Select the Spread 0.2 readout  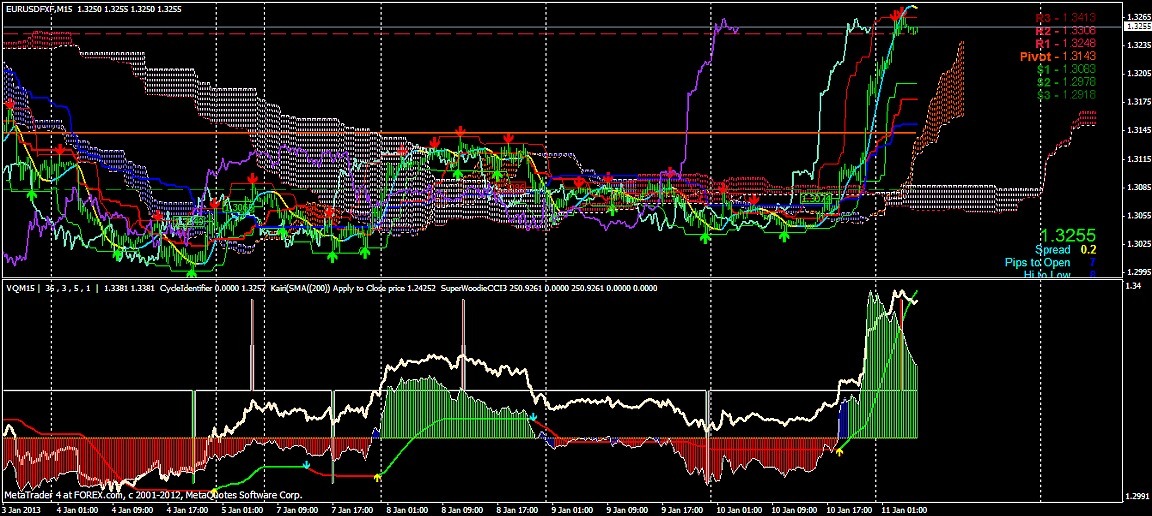click(1066, 249)
